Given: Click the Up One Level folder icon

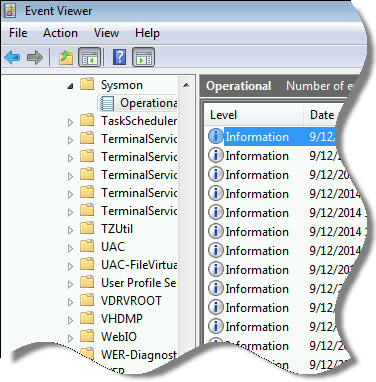Looking at the screenshot, I should pos(66,57).
